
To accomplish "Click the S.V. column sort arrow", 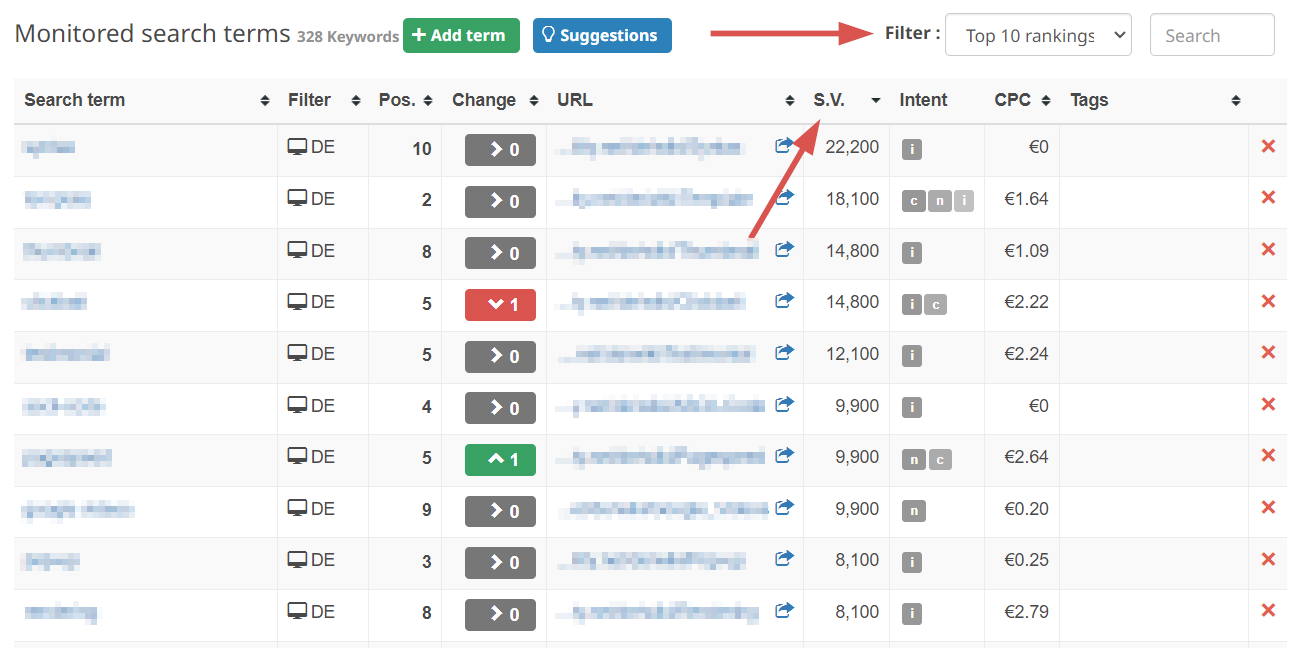I will click(x=875, y=100).
